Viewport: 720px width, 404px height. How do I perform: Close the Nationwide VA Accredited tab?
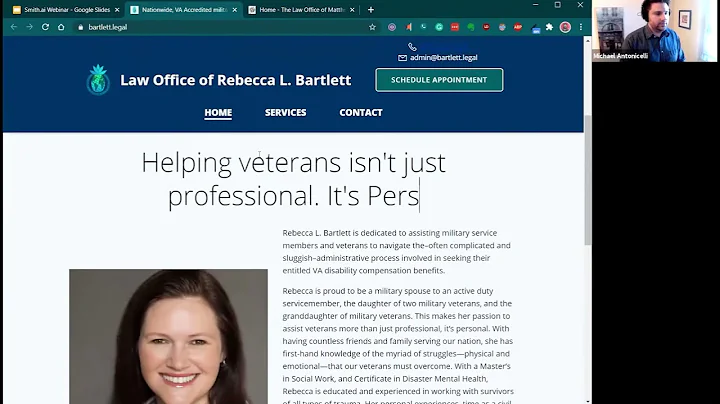coord(235,10)
